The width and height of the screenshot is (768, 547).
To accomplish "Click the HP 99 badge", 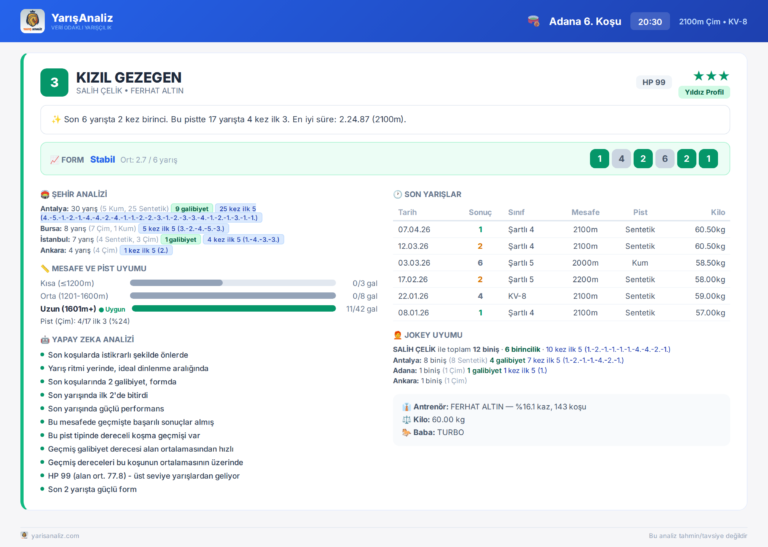I will [653, 82].
